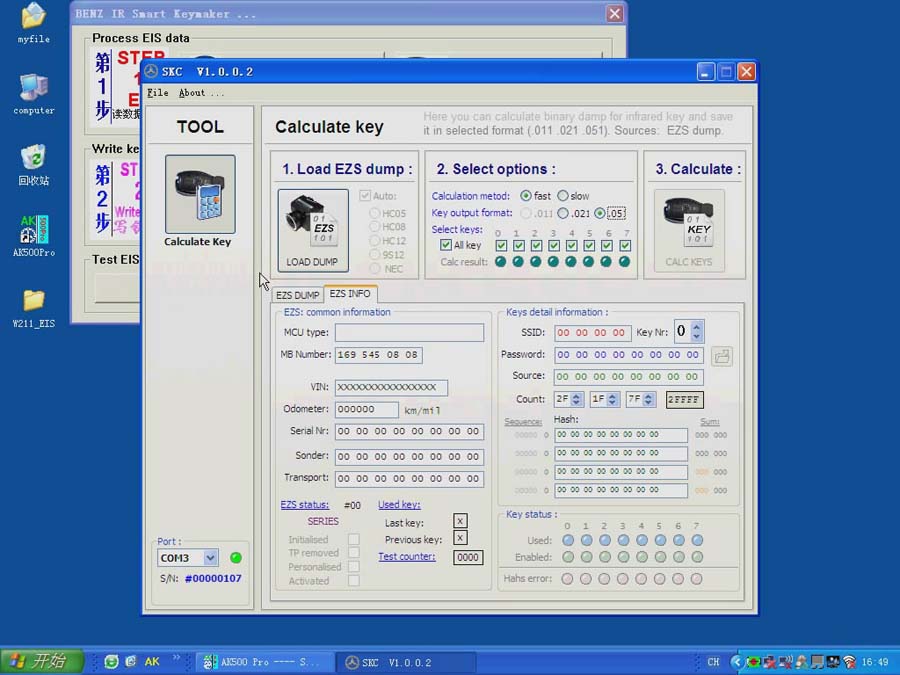Click the Calc result indicator for key 0

pyautogui.click(x=501, y=262)
